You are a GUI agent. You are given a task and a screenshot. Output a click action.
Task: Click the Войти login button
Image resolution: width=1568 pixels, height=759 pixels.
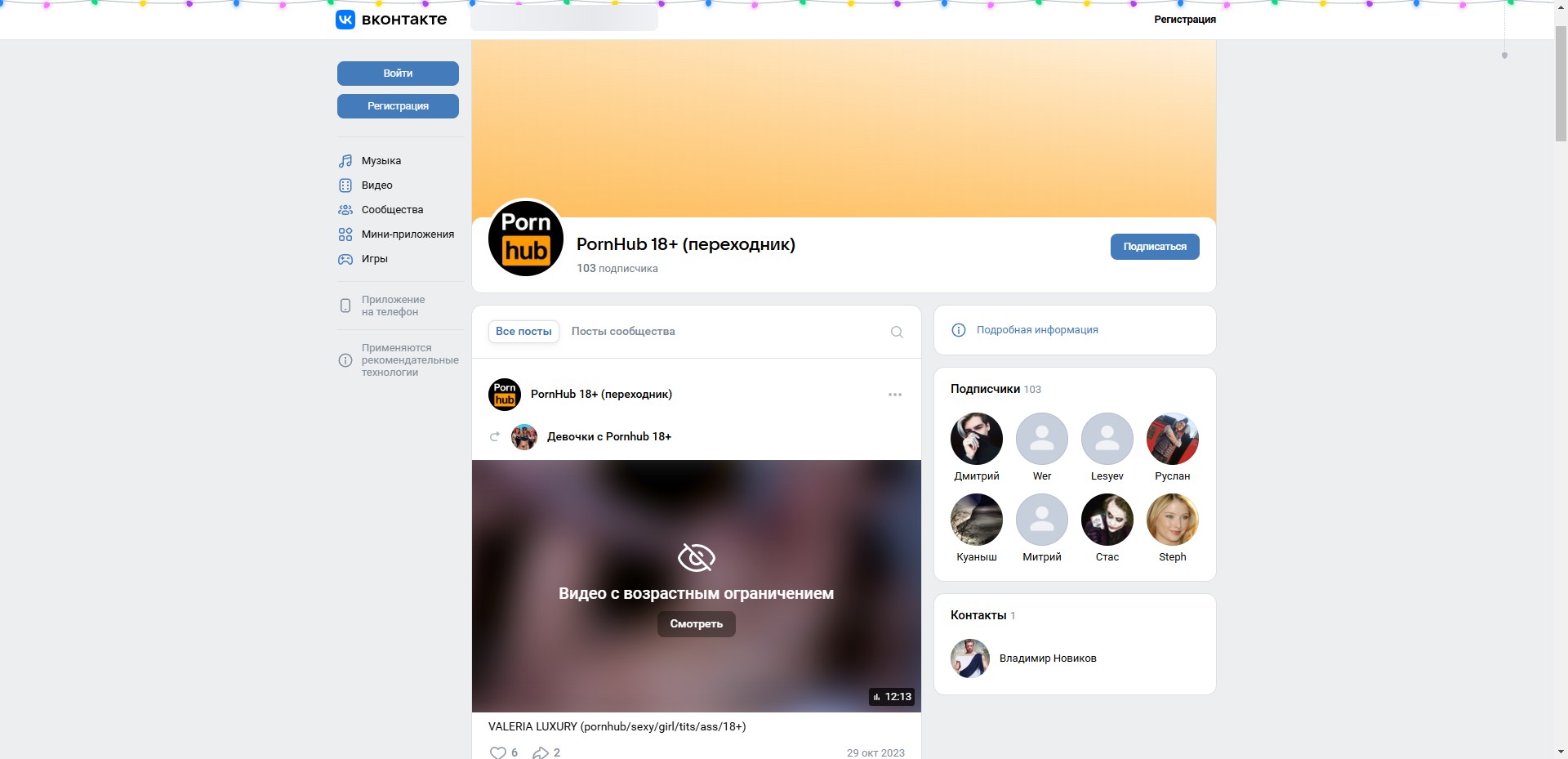pos(398,74)
